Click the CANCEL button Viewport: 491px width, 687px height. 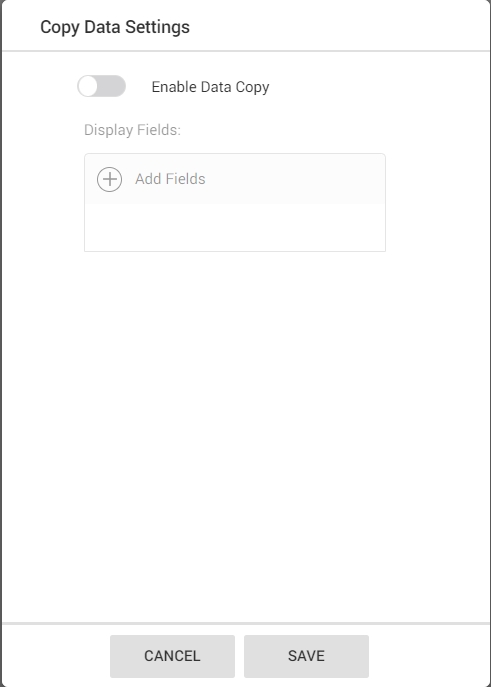click(172, 656)
